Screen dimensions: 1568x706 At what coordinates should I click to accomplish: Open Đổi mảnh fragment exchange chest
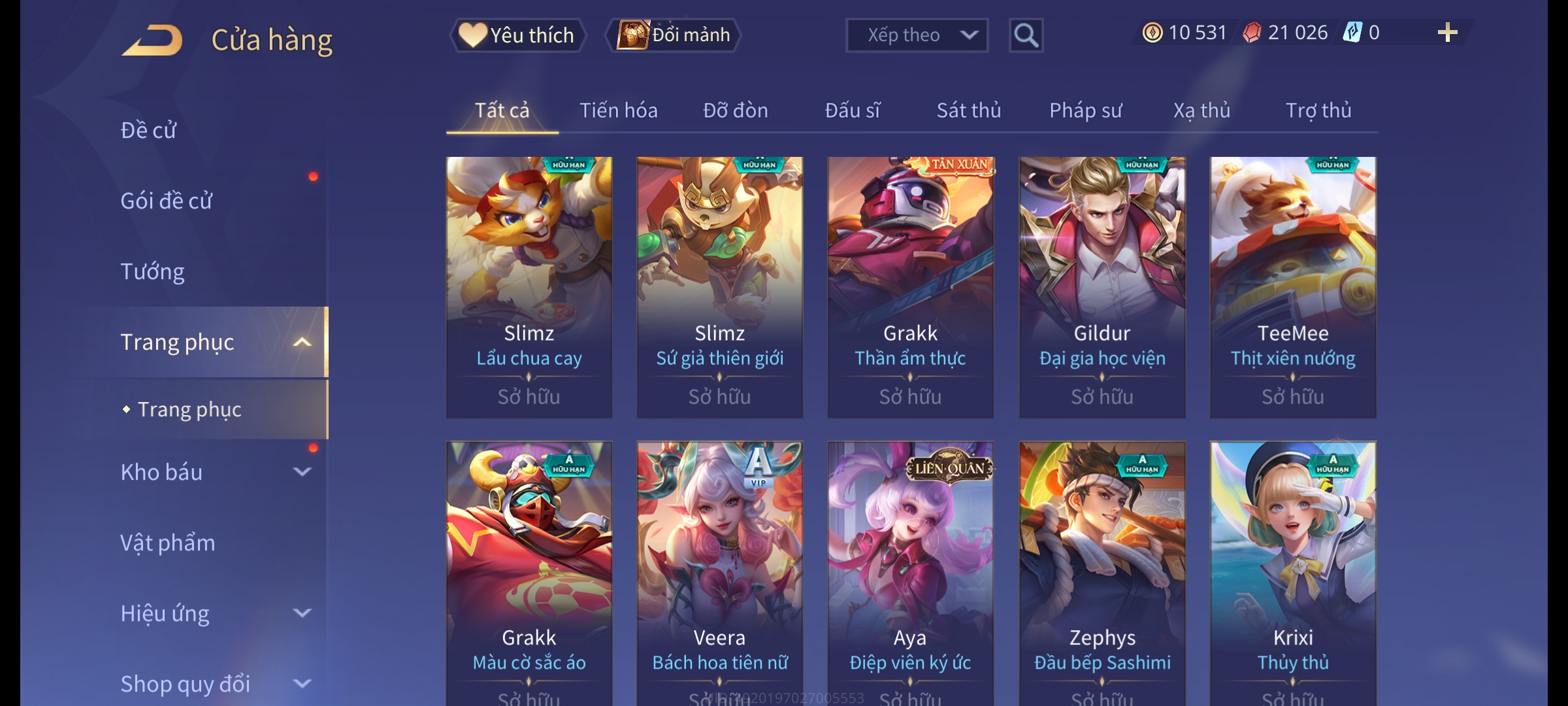coord(674,35)
